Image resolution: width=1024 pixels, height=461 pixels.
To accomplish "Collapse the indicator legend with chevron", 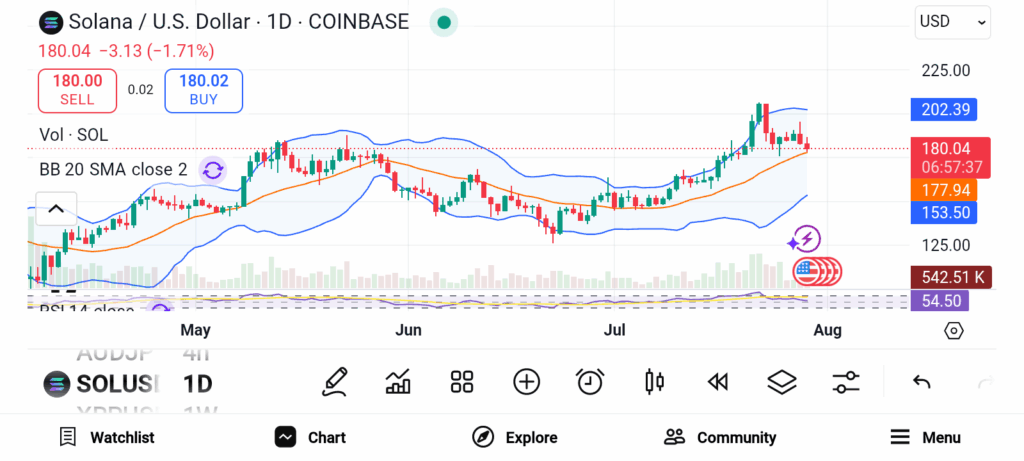I will coord(56,209).
